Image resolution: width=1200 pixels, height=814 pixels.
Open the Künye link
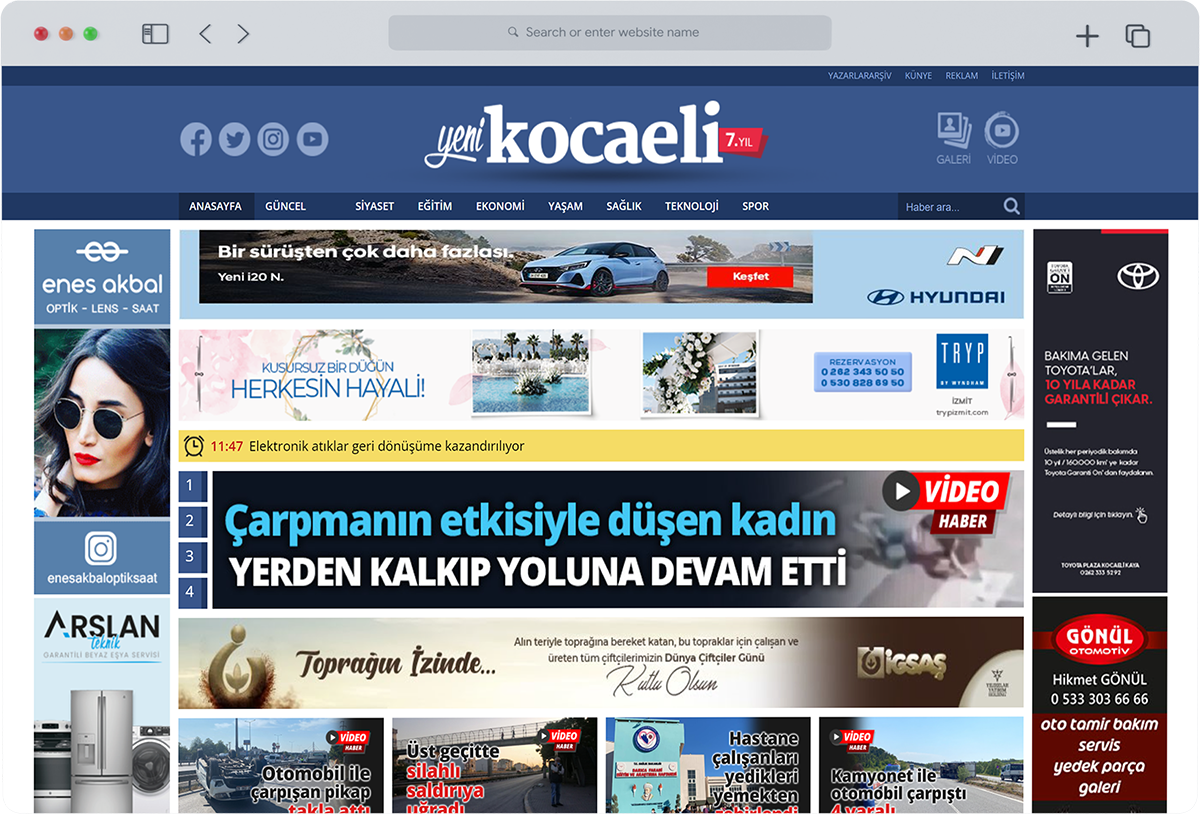tap(918, 76)
